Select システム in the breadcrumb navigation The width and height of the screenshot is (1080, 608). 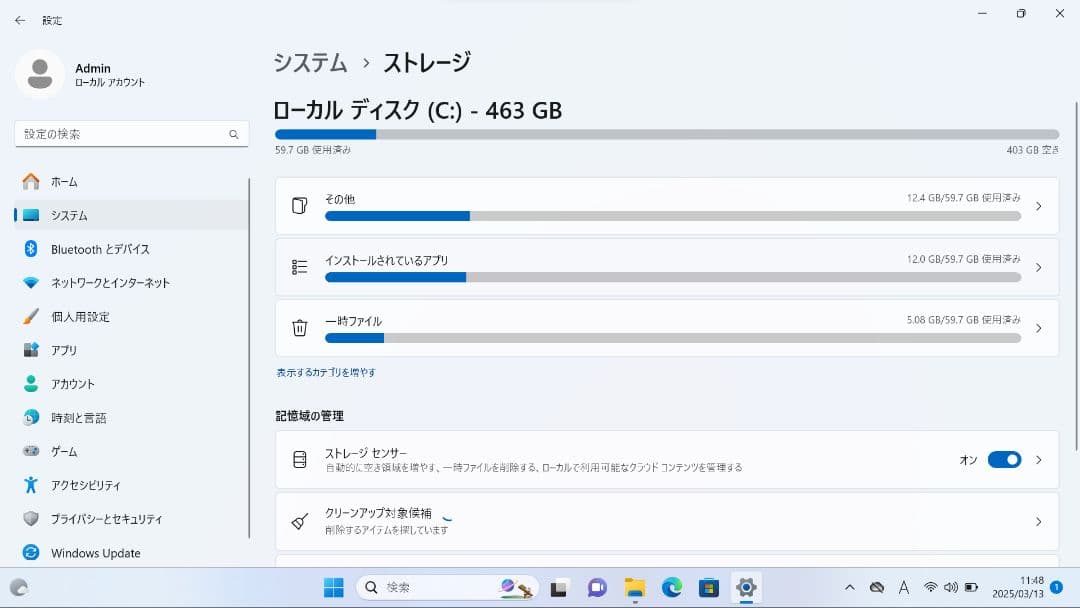311,62
